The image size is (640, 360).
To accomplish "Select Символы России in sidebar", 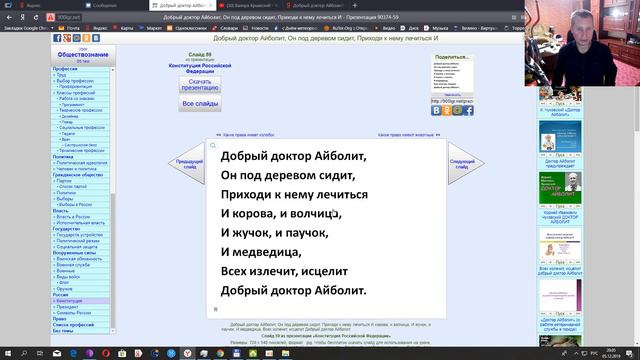I will coord(73,313).
